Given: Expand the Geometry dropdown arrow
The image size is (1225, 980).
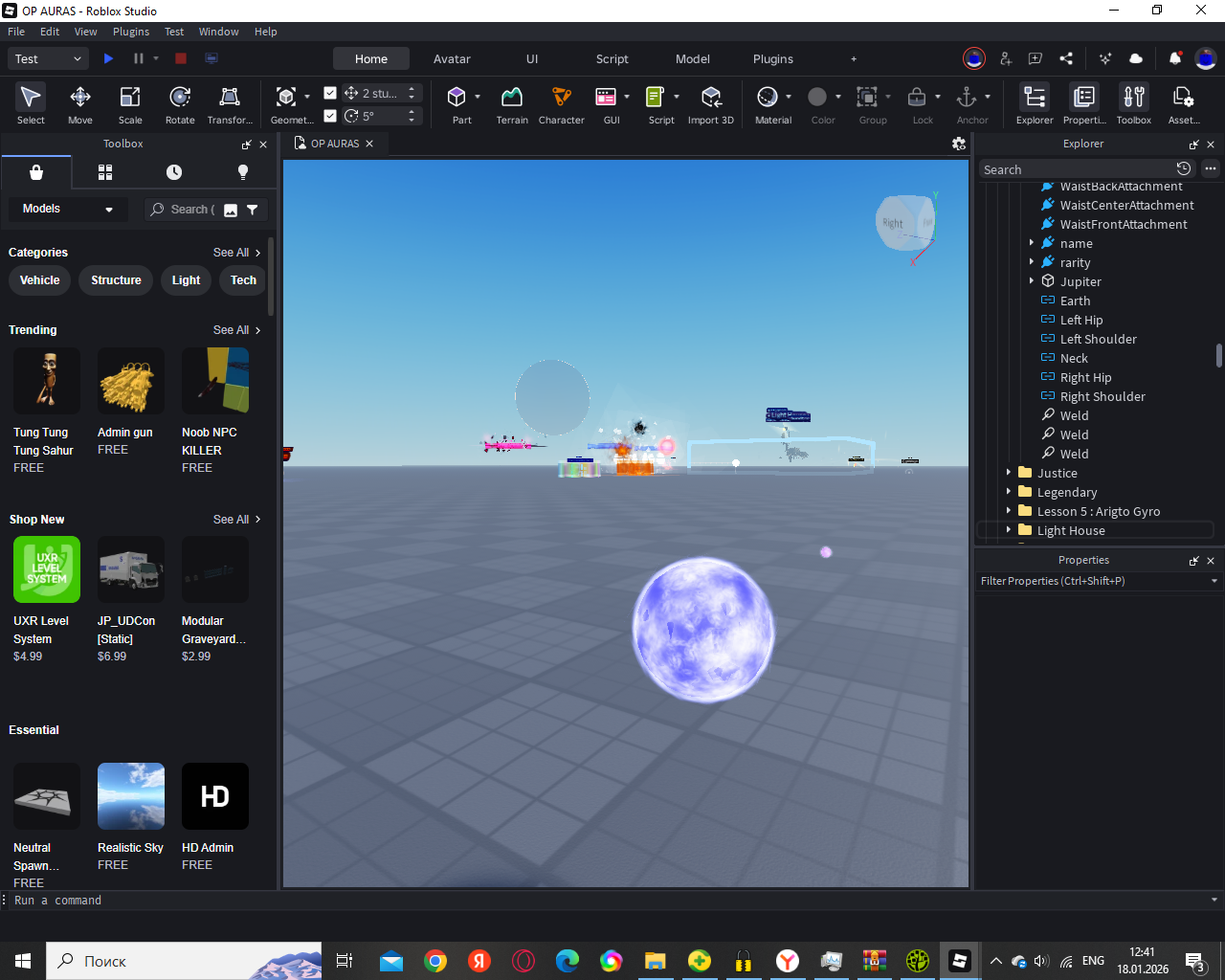Looking at the screenshot, I should pos(307,97).
